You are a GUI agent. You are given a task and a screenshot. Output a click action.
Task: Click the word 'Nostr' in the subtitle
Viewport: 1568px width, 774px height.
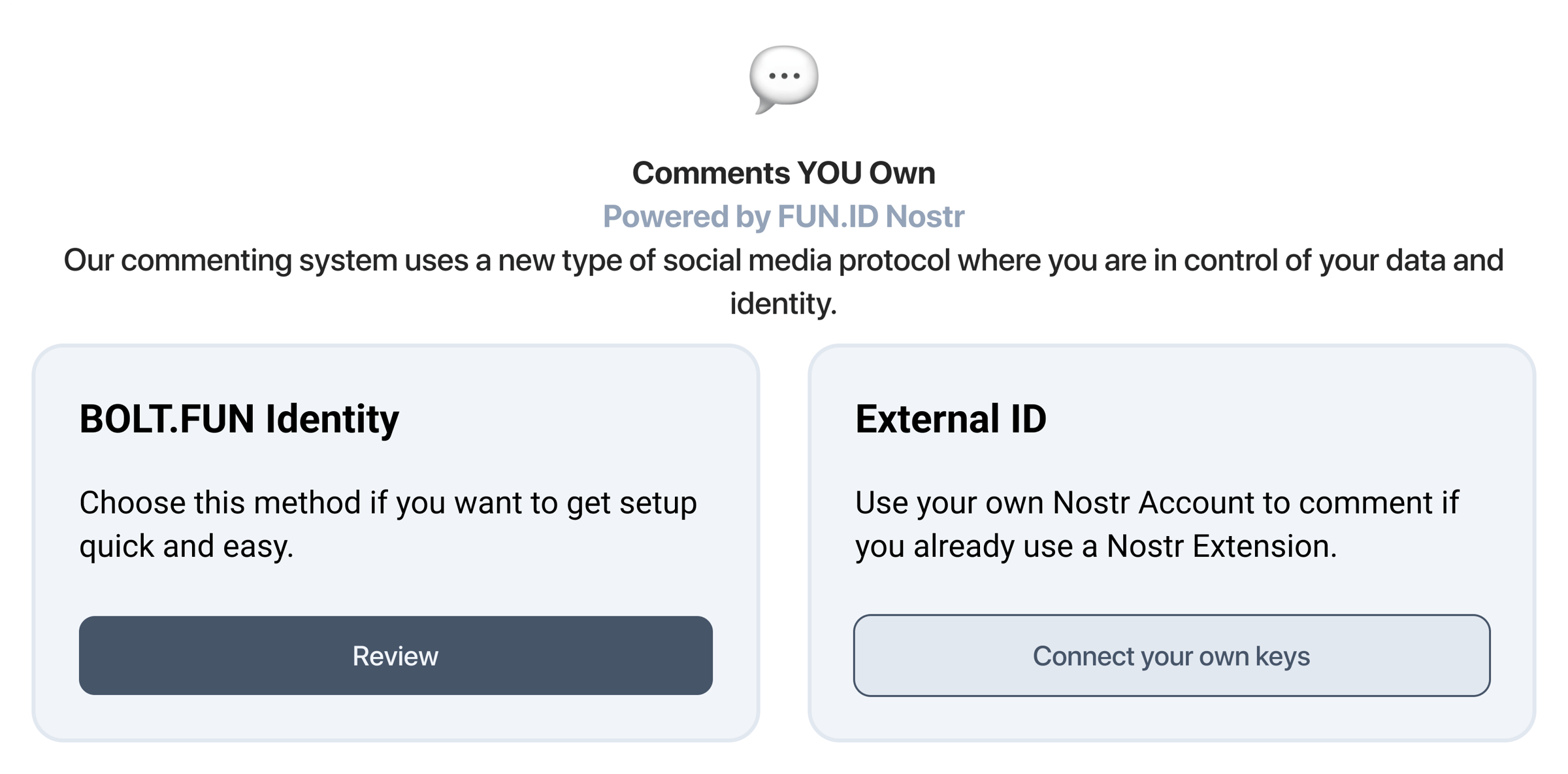coord(925,216)
